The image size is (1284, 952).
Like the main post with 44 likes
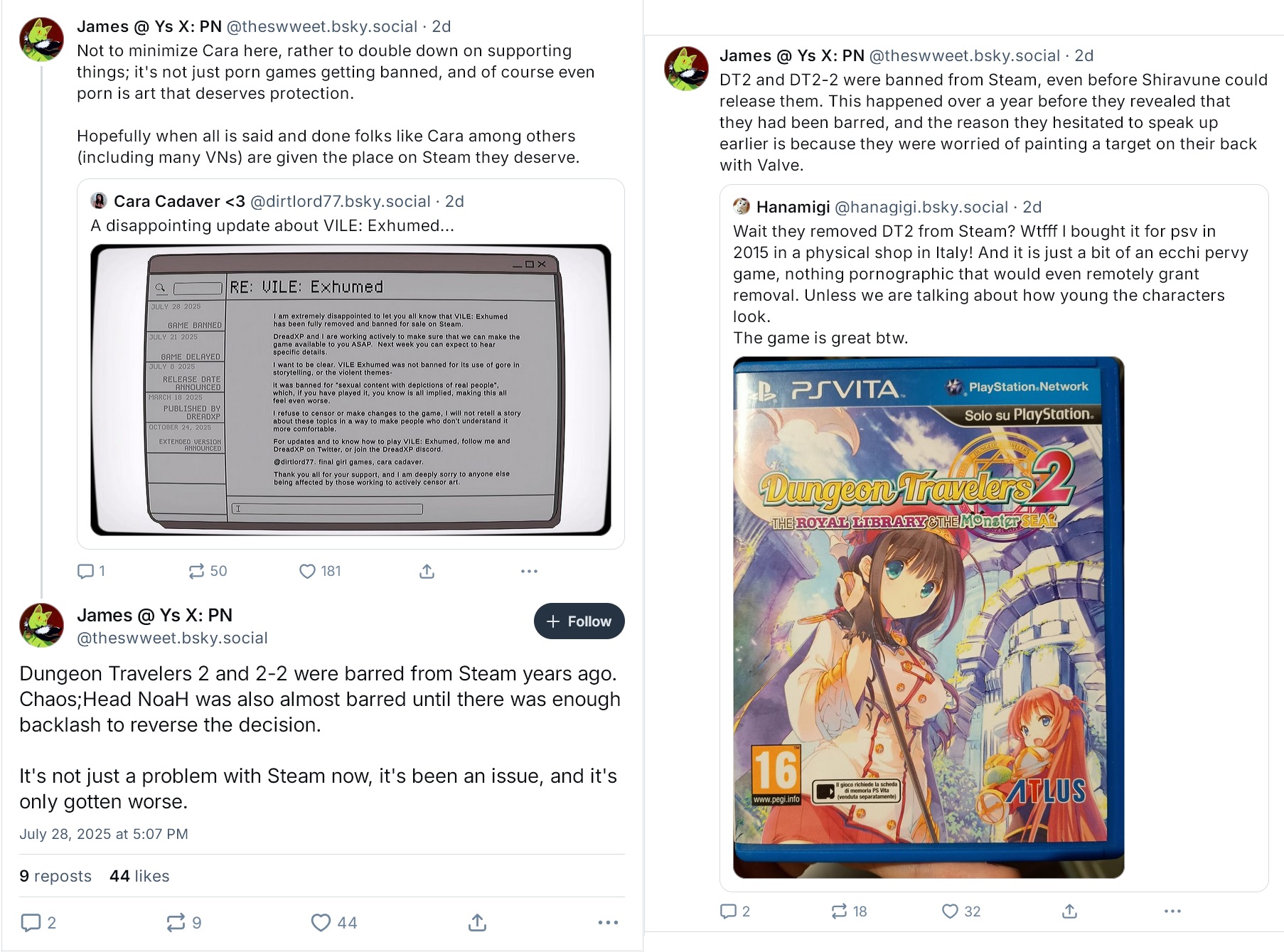pyautogui.click(x=334, y=922)
